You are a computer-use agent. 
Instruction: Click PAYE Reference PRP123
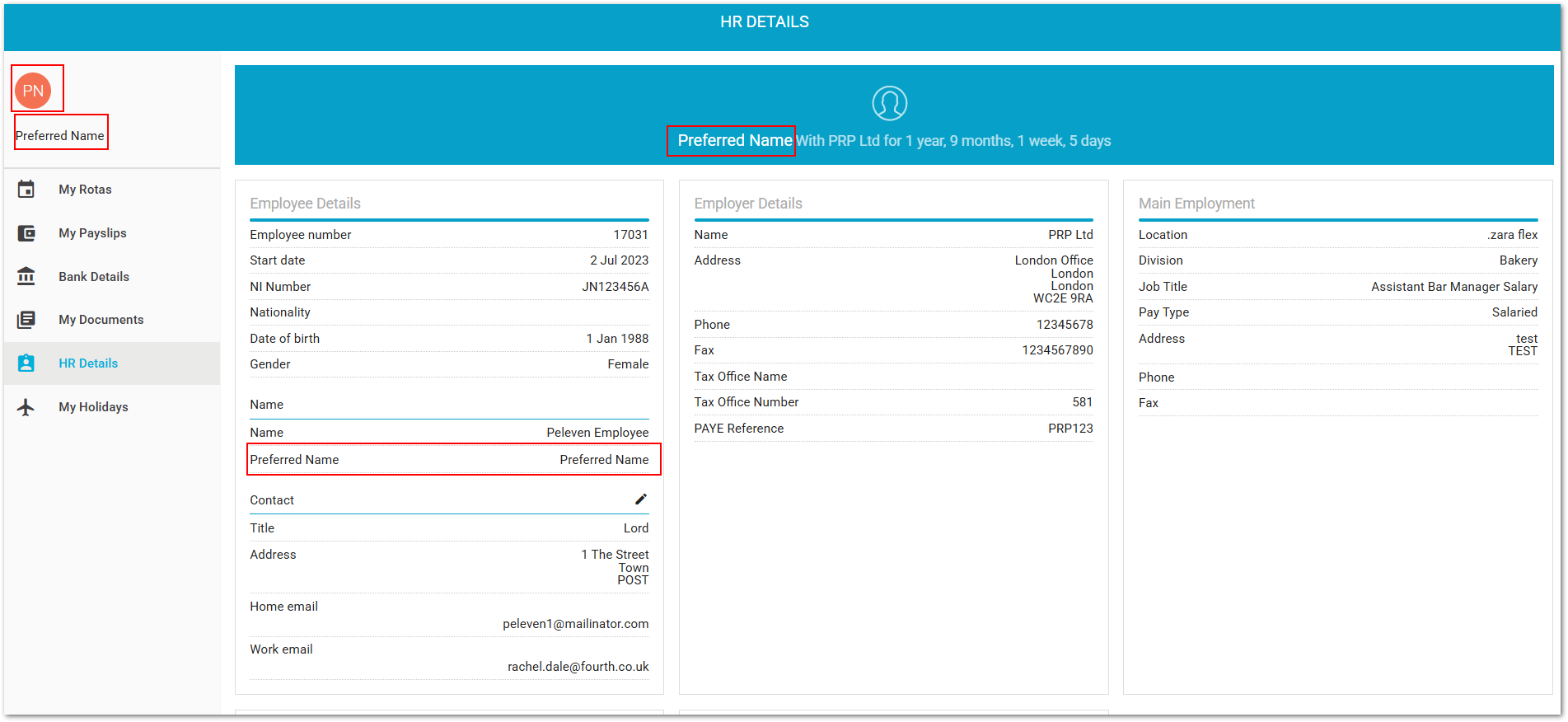1070,429
